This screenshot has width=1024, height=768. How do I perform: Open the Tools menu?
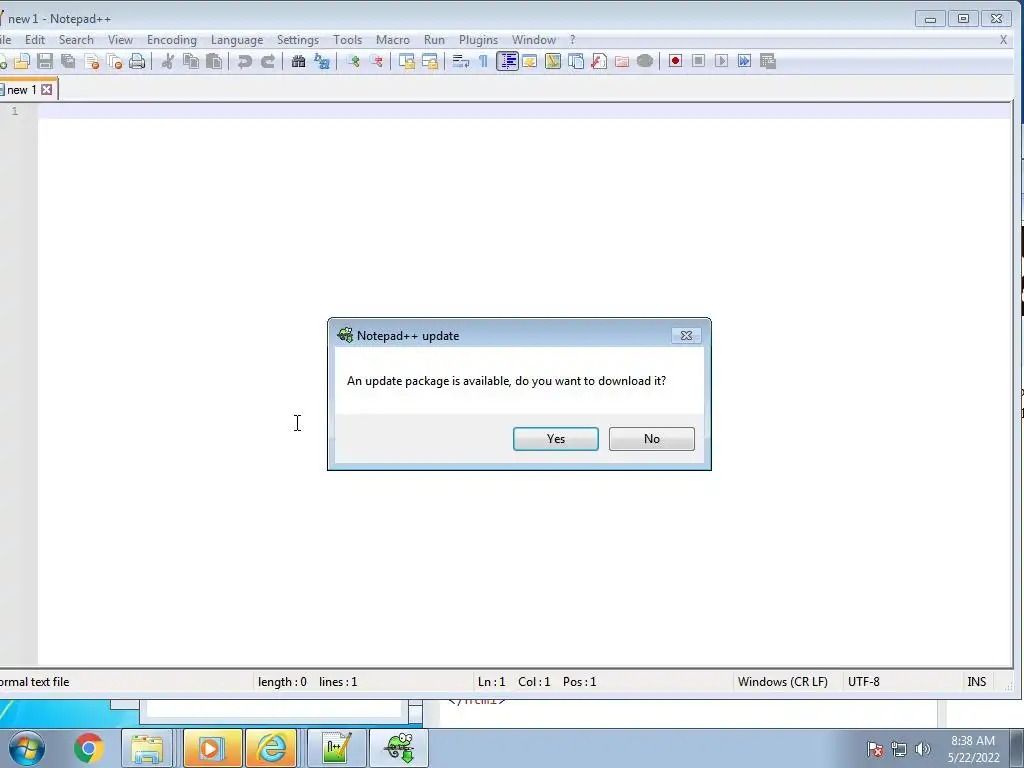pos(347,40)
